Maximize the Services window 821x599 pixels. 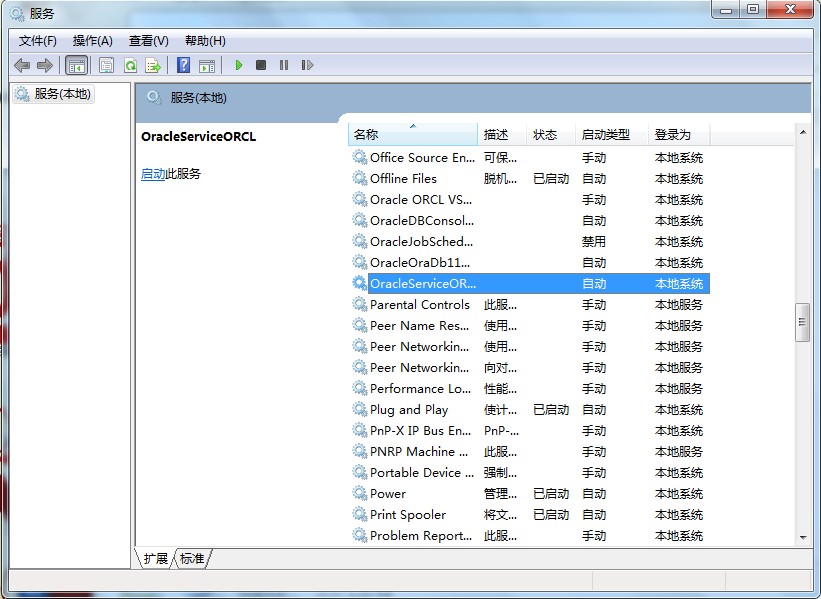[753, 10]
